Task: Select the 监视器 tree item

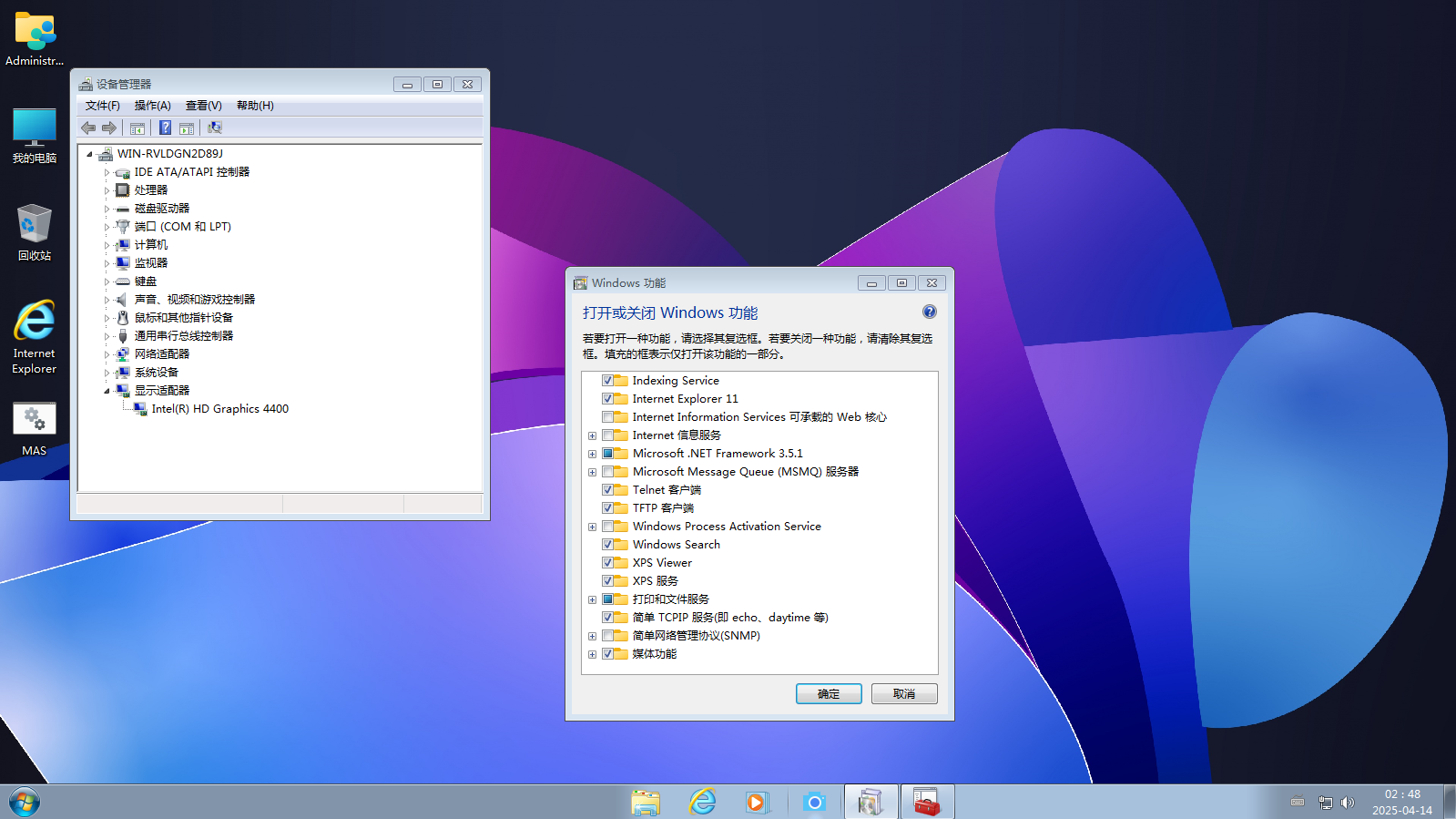Action: pyautogui.click(x=151, y=263)
